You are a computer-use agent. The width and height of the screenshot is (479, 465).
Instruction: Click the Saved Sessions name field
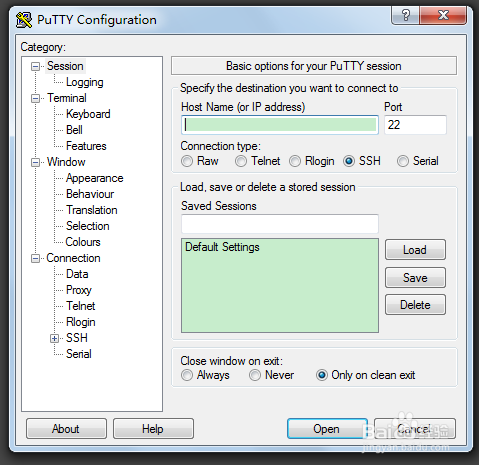pos(280,224)
